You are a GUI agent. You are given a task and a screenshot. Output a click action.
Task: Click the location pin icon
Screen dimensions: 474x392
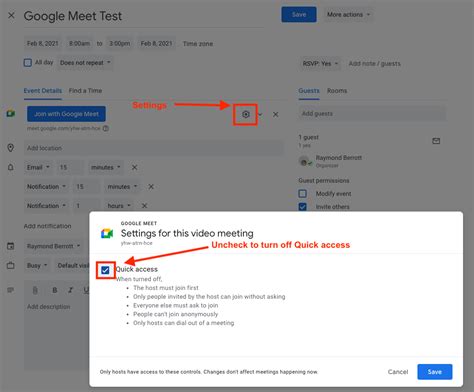pos(11,148)
